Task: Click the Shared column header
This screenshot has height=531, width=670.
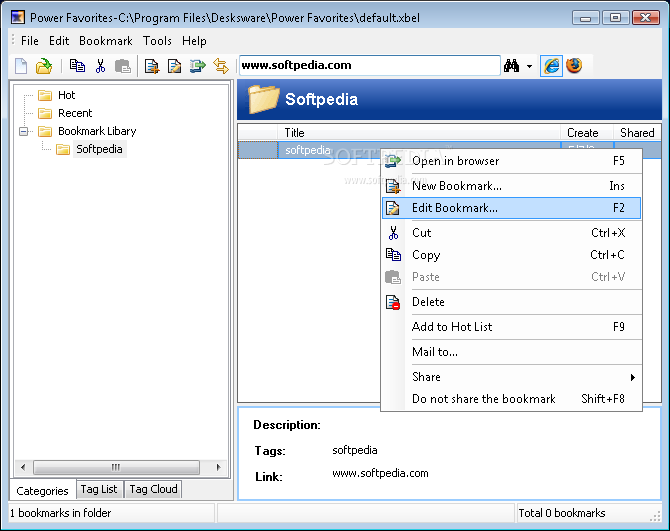Action: [x=637, y=132]
